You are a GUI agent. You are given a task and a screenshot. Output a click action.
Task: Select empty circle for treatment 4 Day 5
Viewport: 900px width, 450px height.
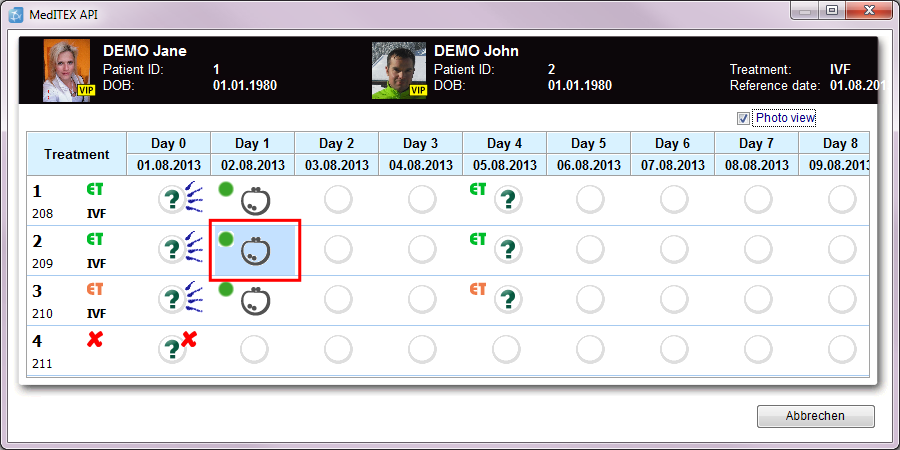590,350
